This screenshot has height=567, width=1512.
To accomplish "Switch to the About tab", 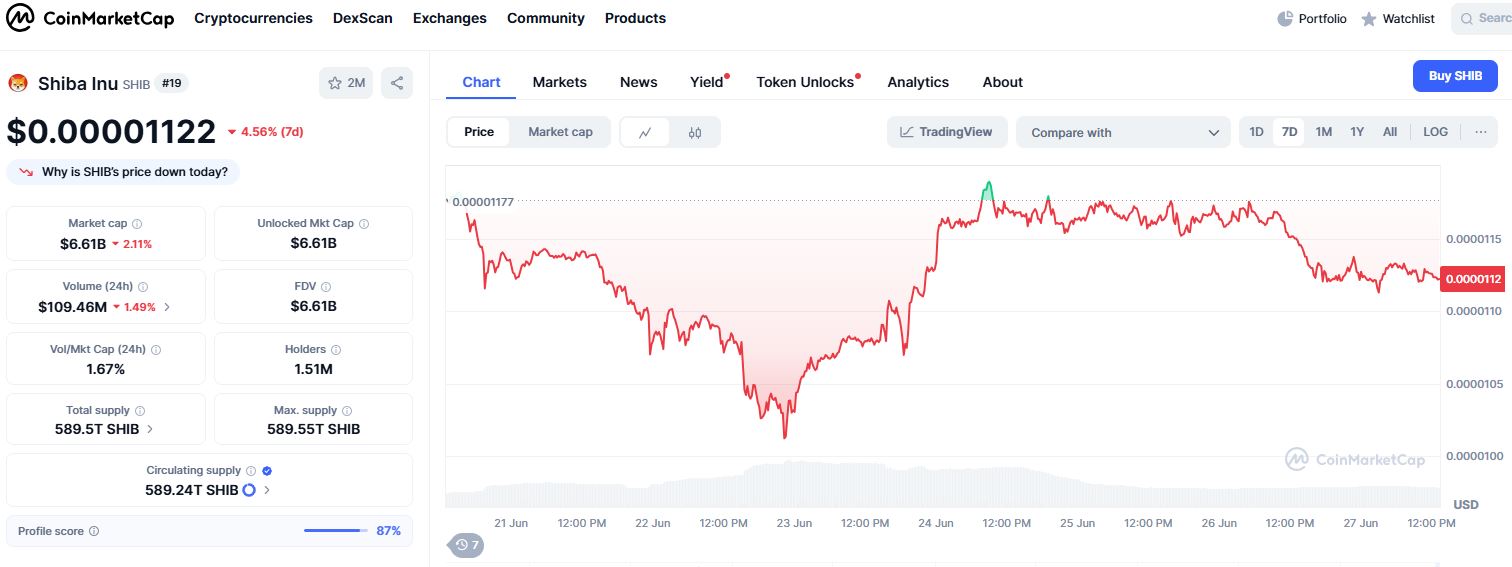I will click(x=1003, y=82).
